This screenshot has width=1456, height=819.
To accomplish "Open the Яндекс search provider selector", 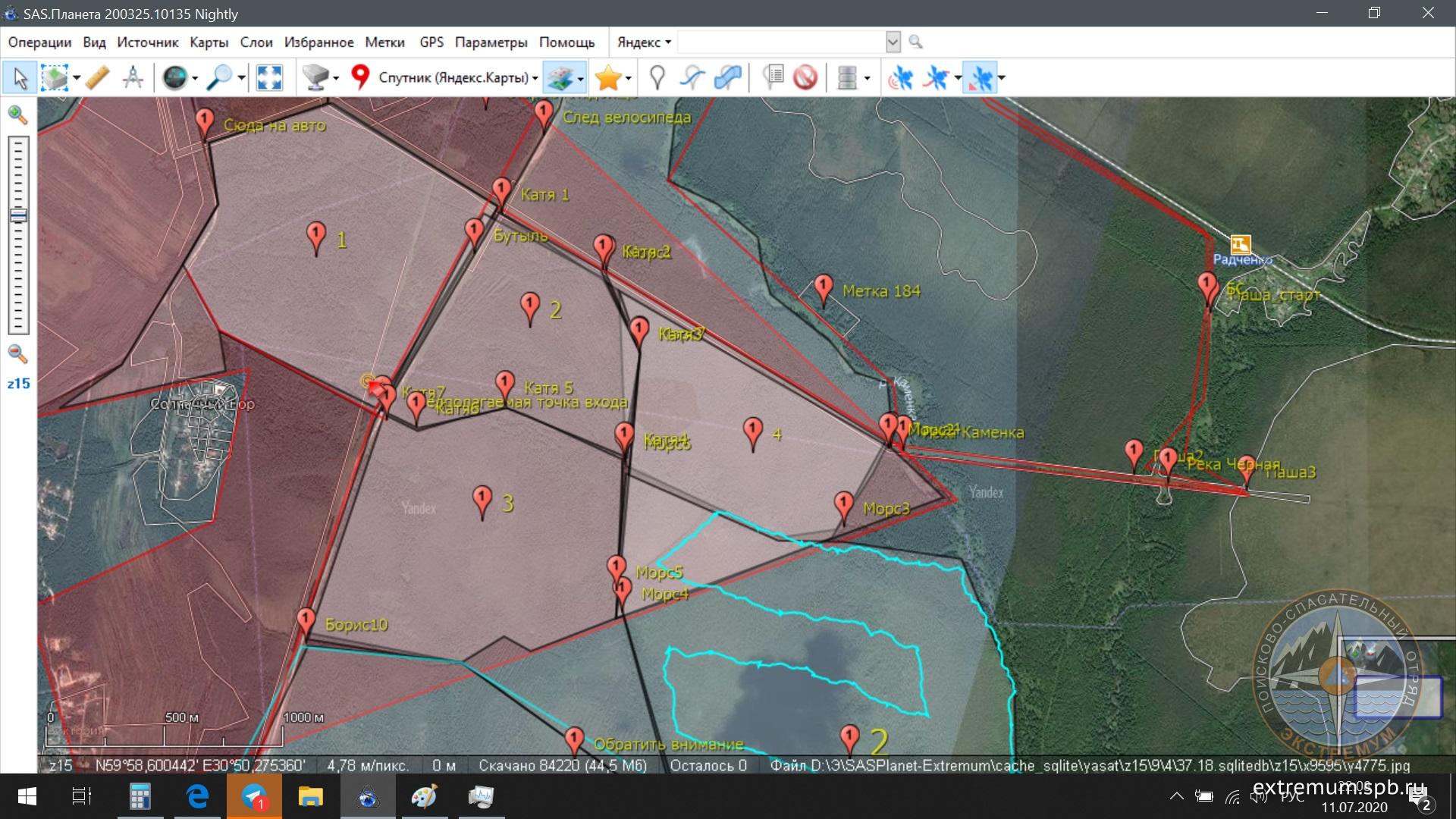I will 644,42.
